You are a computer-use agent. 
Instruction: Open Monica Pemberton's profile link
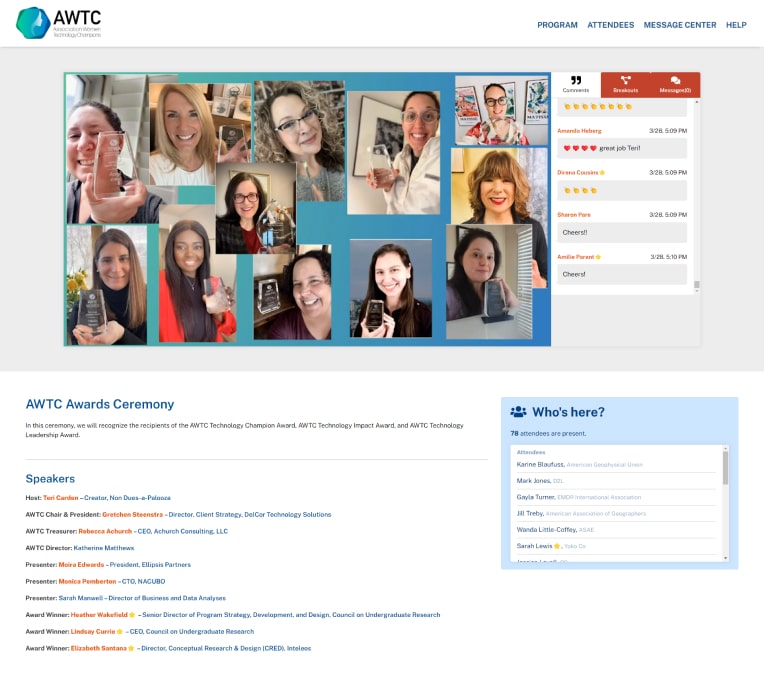point(87,582)
